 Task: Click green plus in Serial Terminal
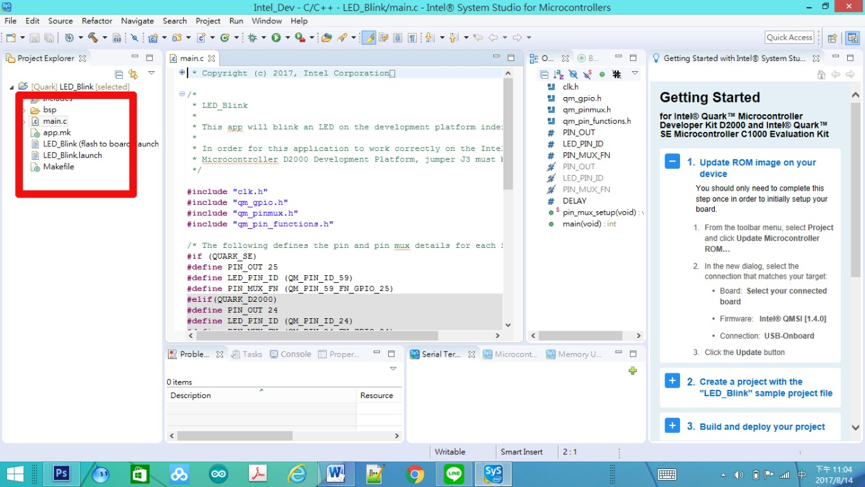pos(633,371)
